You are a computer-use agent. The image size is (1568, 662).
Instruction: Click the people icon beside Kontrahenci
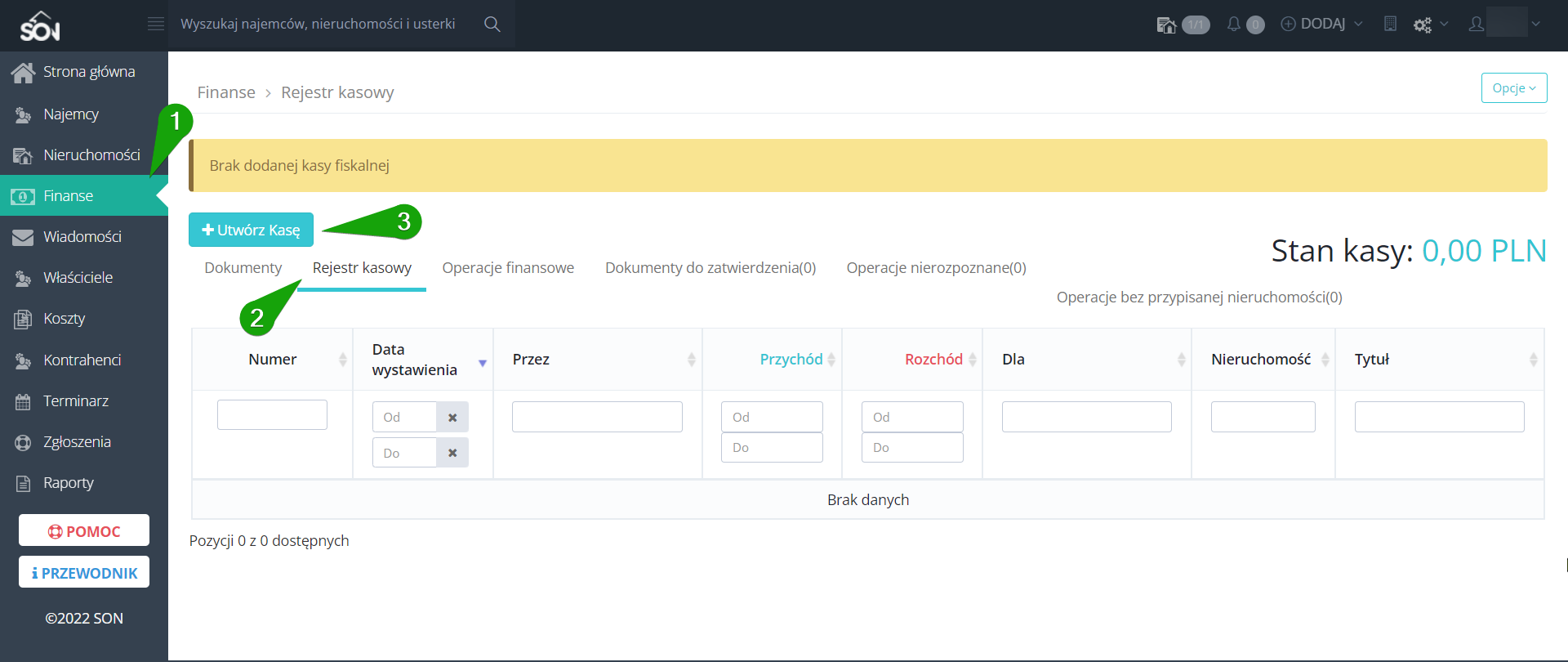[23, 360]
